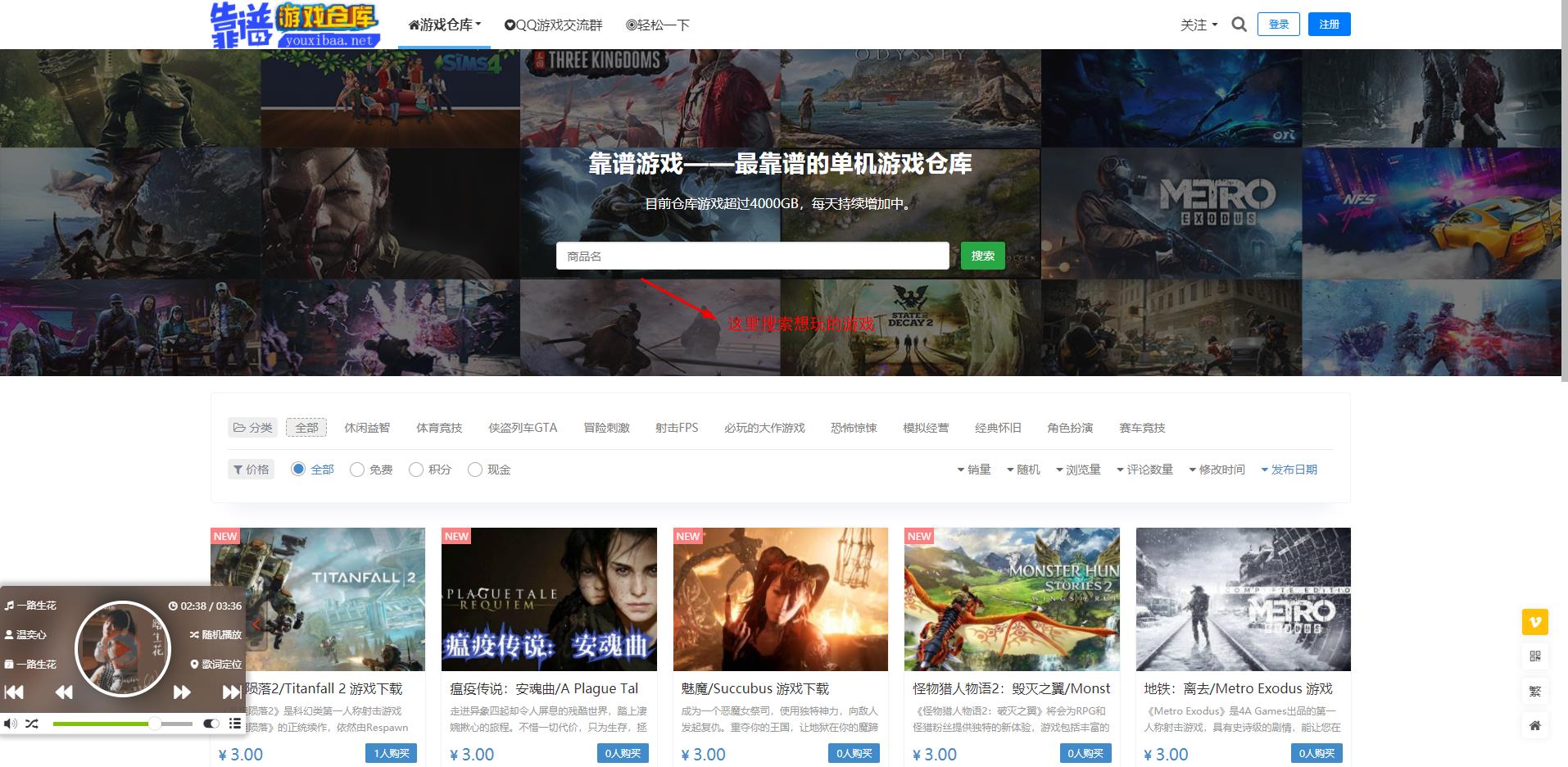Select the 现金 price radio button
The image size is (1568, 767).
475,470
